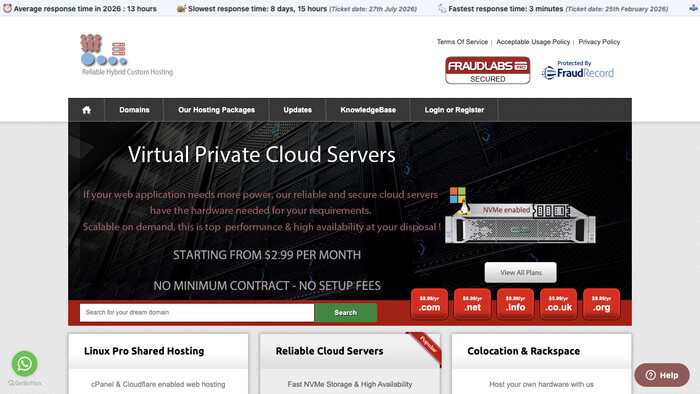Open the Colocation & Rackspace card
This screenshot has width=700, height=394.
(542, 364)
